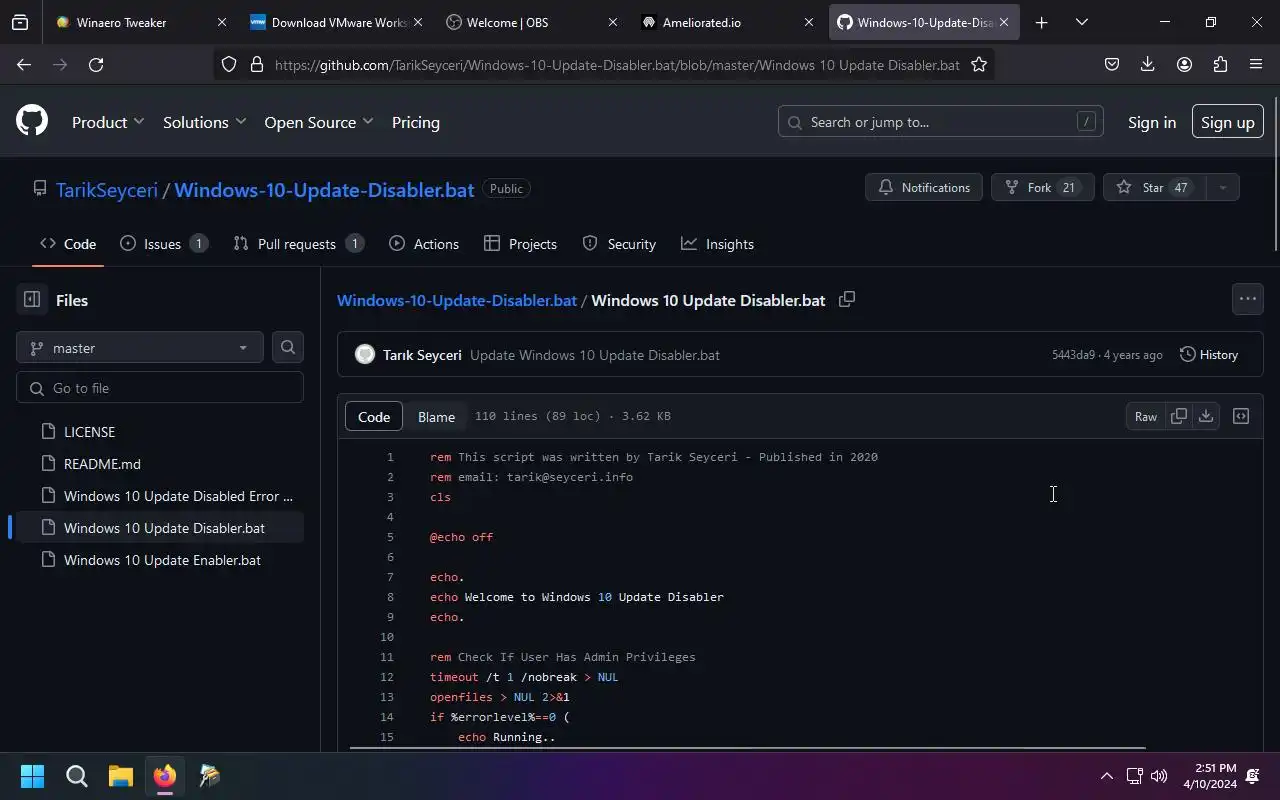This screenshot has height=800, width=1280.
Task: Open the Security tab
Action: pos(619,244)
